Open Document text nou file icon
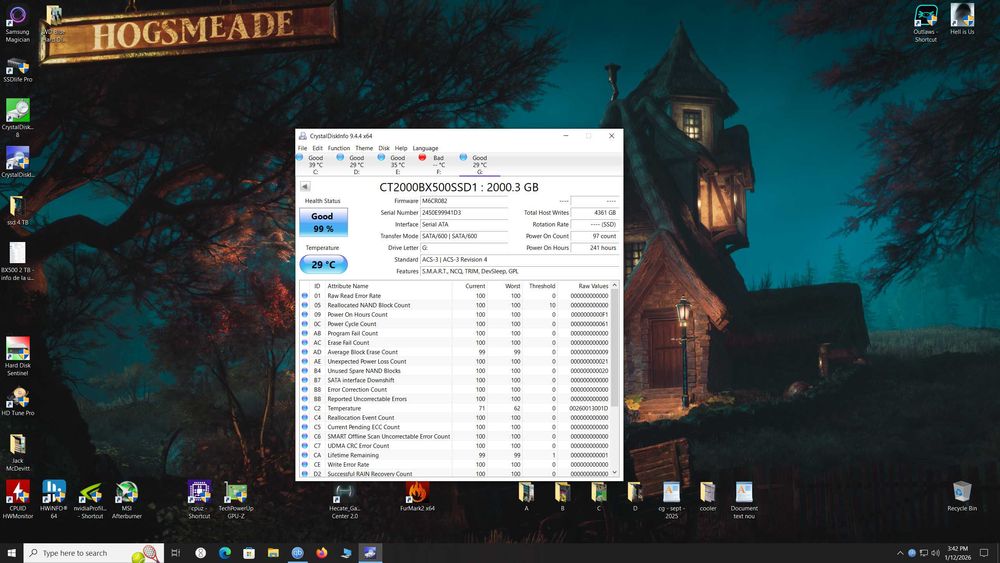 click(744, 501)
